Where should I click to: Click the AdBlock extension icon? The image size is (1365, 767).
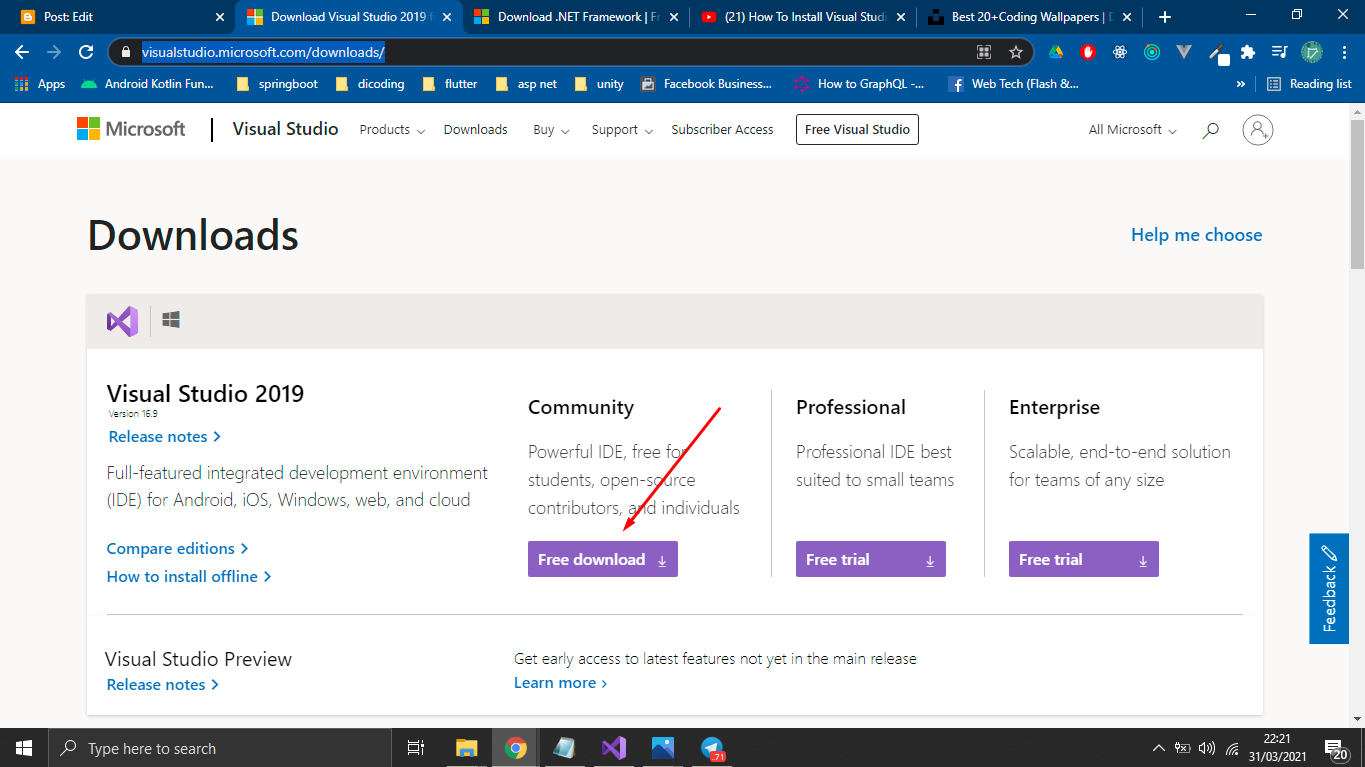[x=1088, y=52]
